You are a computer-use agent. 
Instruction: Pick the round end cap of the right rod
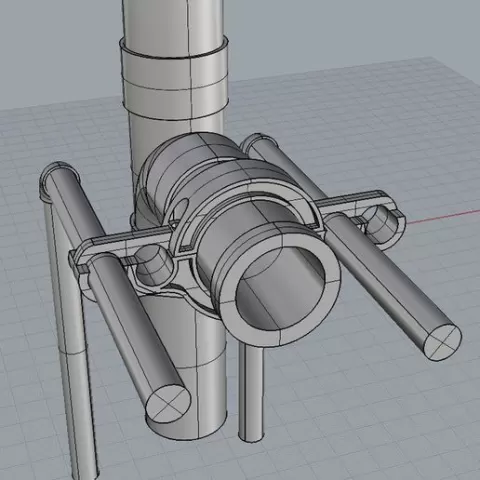click(x=443, y=342)
